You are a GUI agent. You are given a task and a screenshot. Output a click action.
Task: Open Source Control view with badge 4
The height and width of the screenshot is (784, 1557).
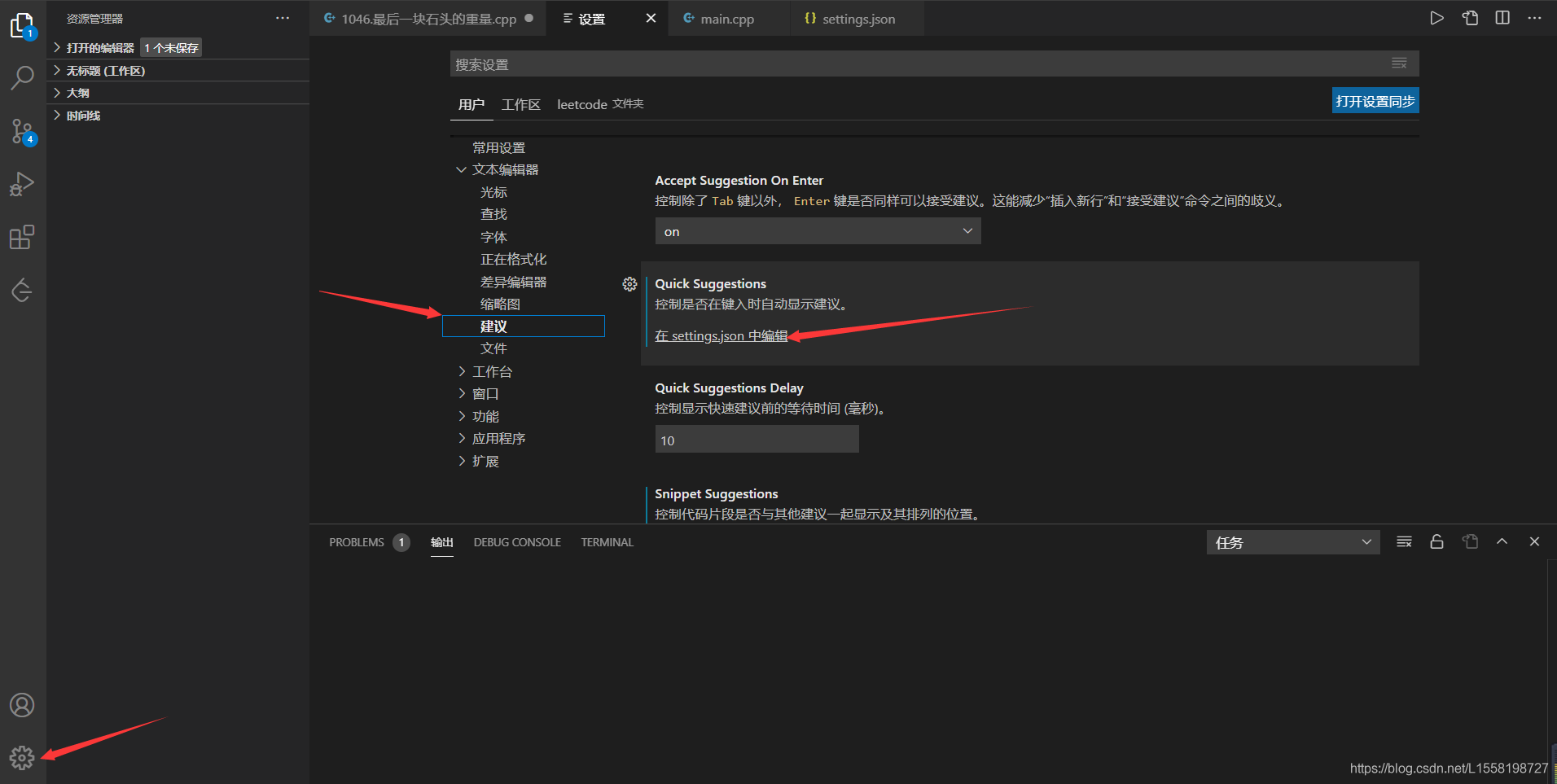22,131
